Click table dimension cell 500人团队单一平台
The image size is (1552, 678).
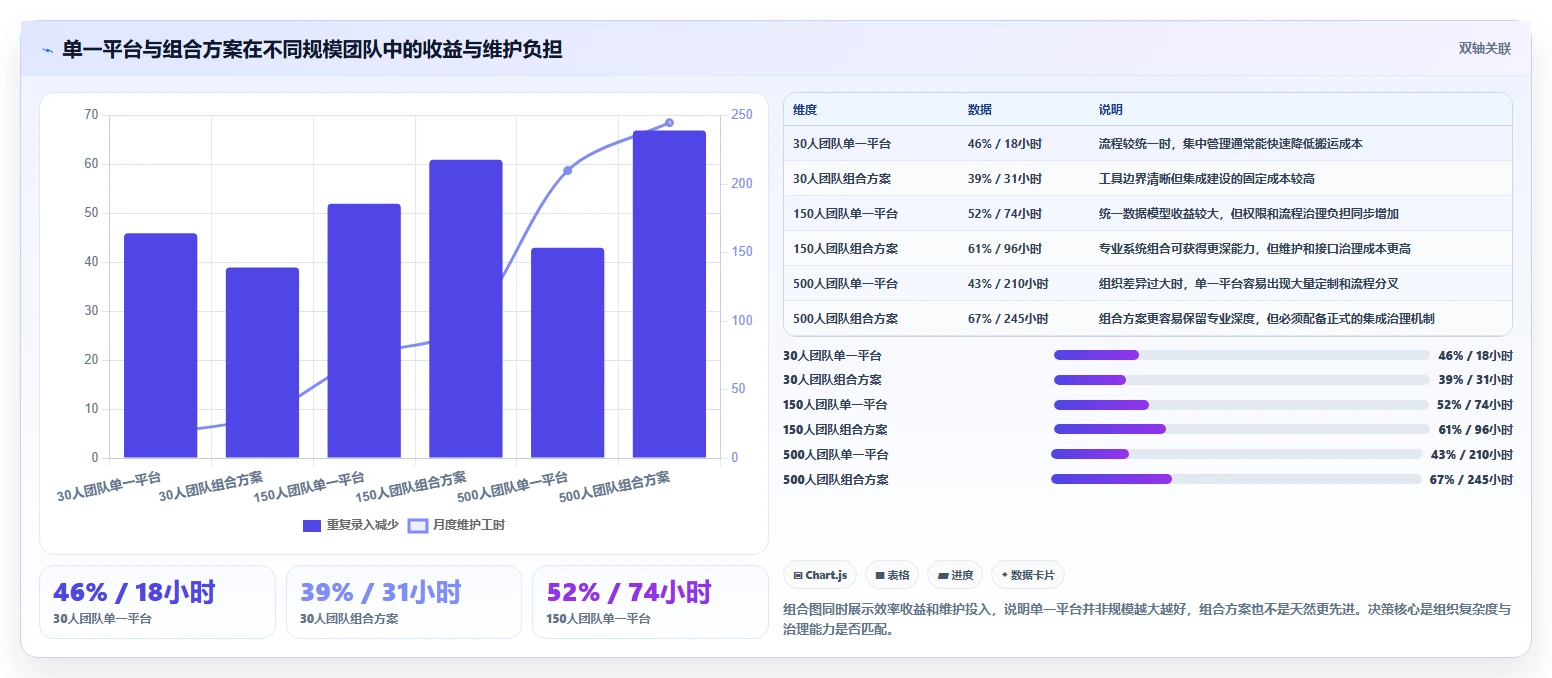(845, 284)
